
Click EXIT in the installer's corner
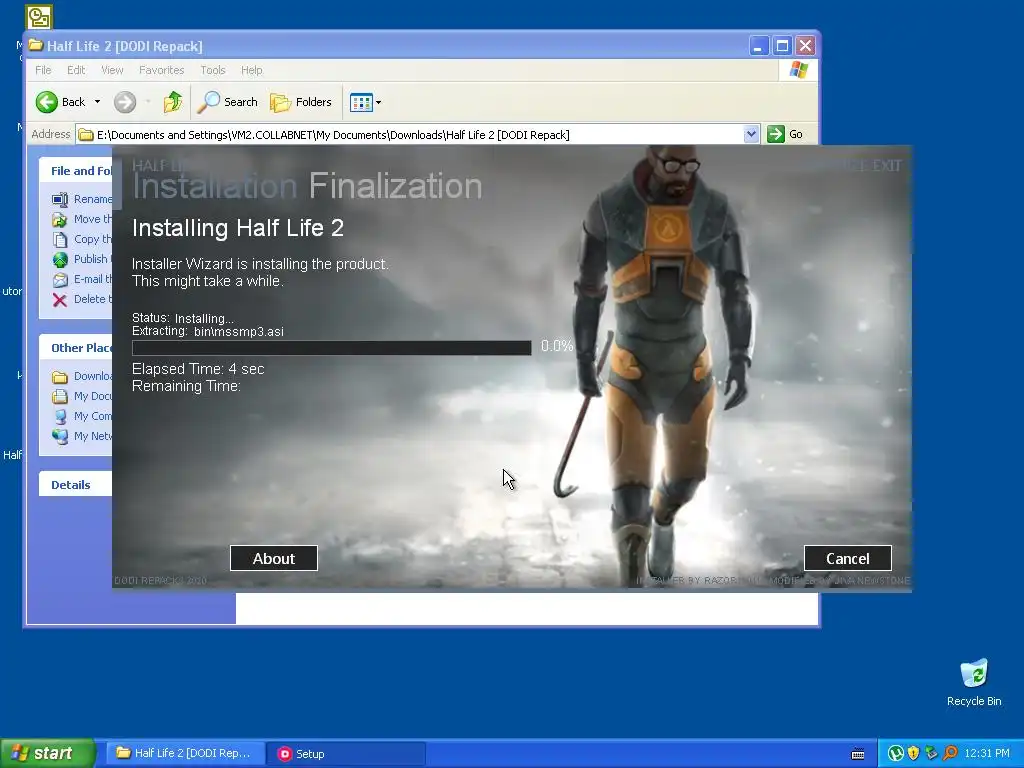point(886,165)
